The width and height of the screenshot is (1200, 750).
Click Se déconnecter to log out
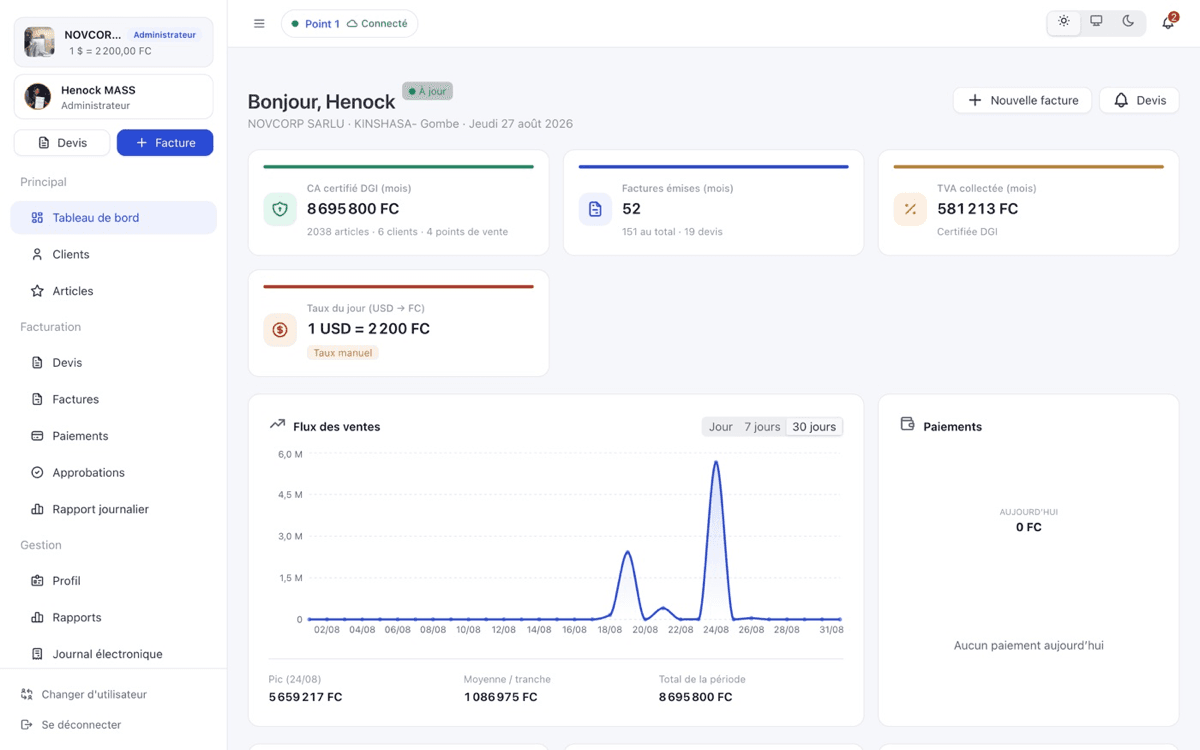(x=71, y=725)
